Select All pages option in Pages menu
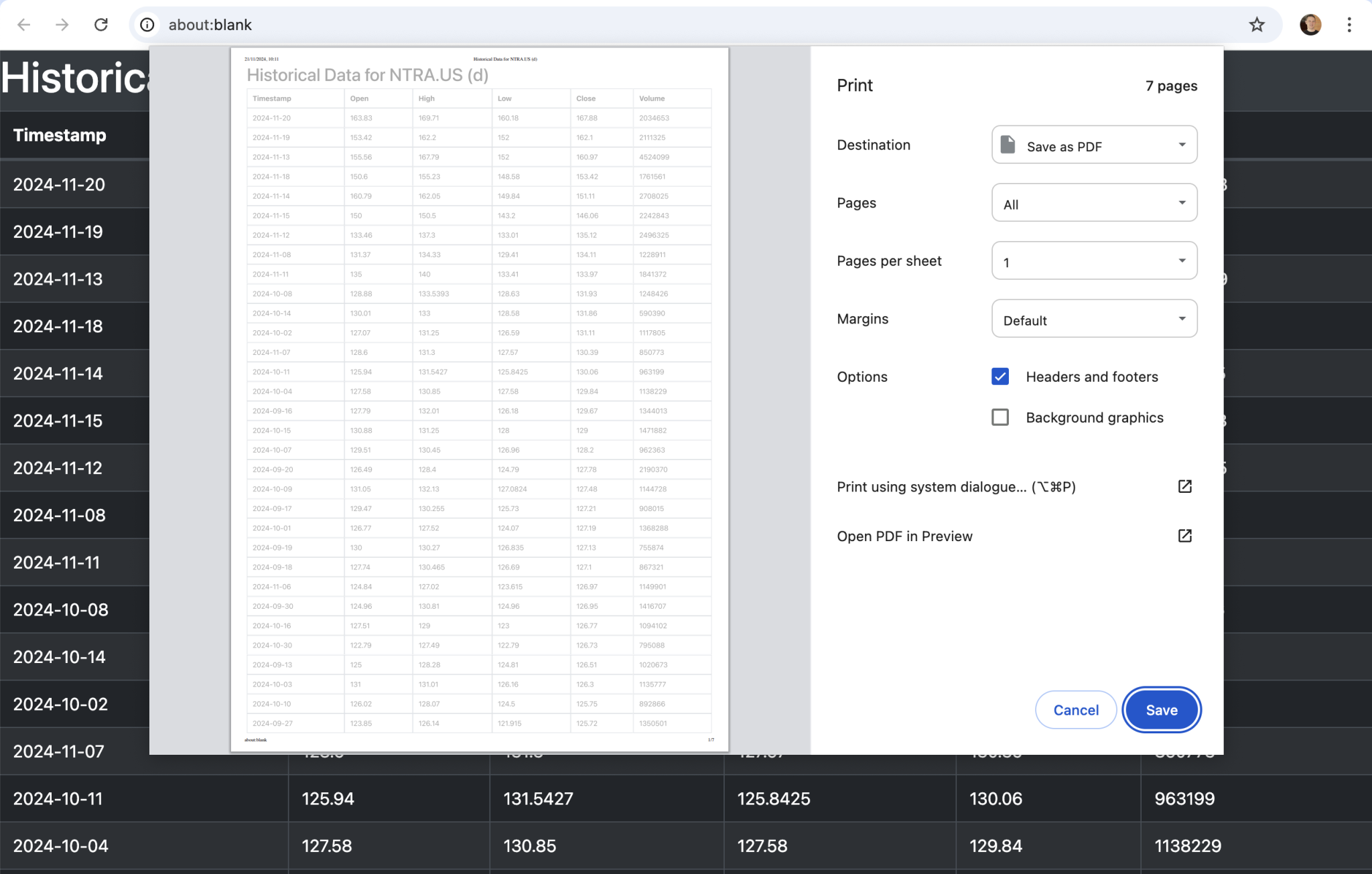This screenshot has width=1372, height=874. (1093, 204)
